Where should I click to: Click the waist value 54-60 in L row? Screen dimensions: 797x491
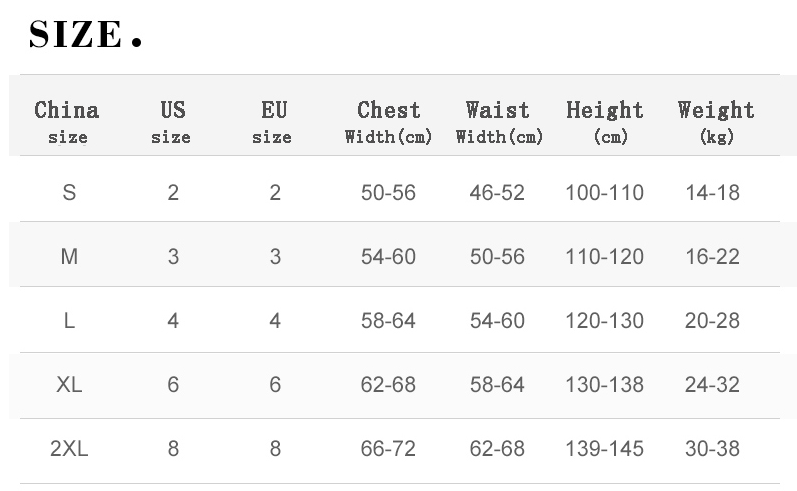(x=497, y=321)
